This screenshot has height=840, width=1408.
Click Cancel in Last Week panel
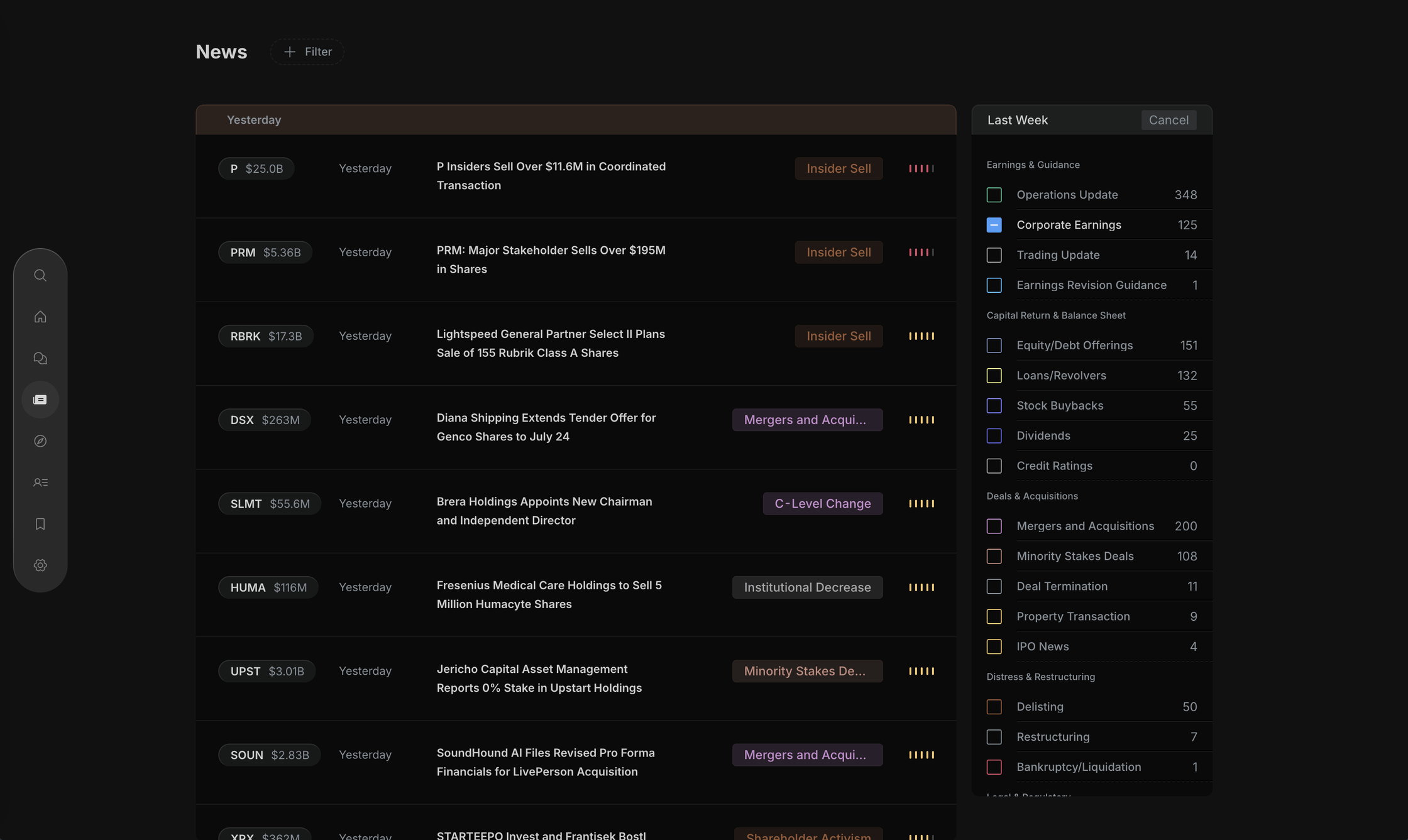coord(1169,120)
